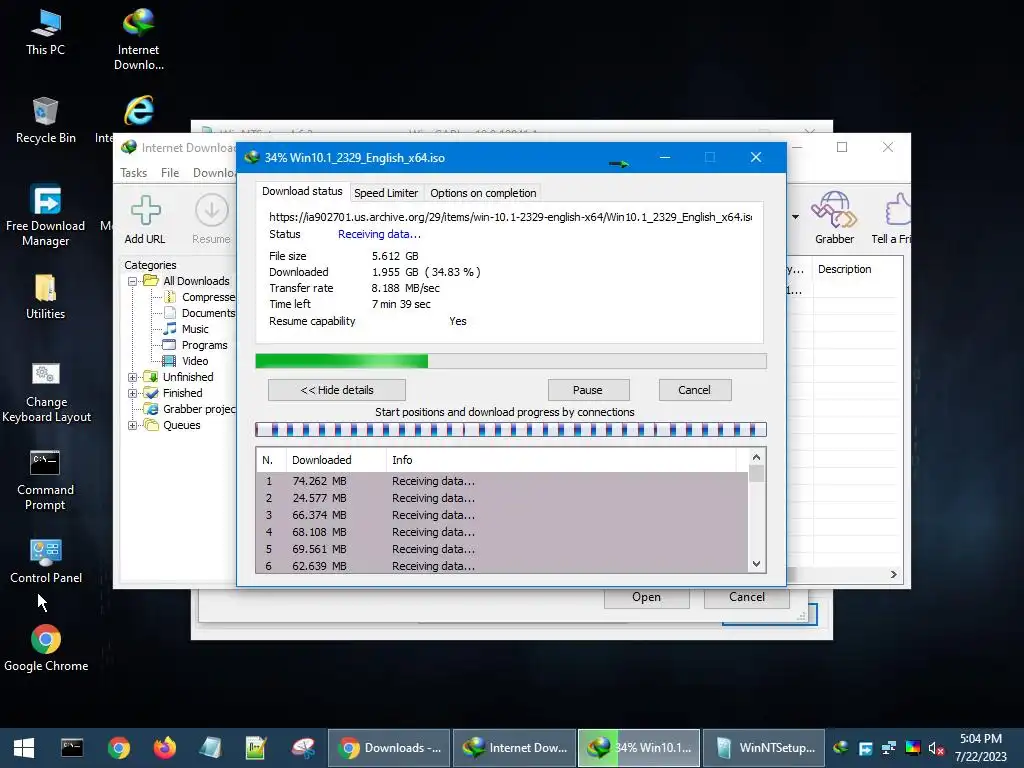Click Resume icon in IDM toolbar
Viewport: 1024px width, 768px height.
click(x=211, y=220)
